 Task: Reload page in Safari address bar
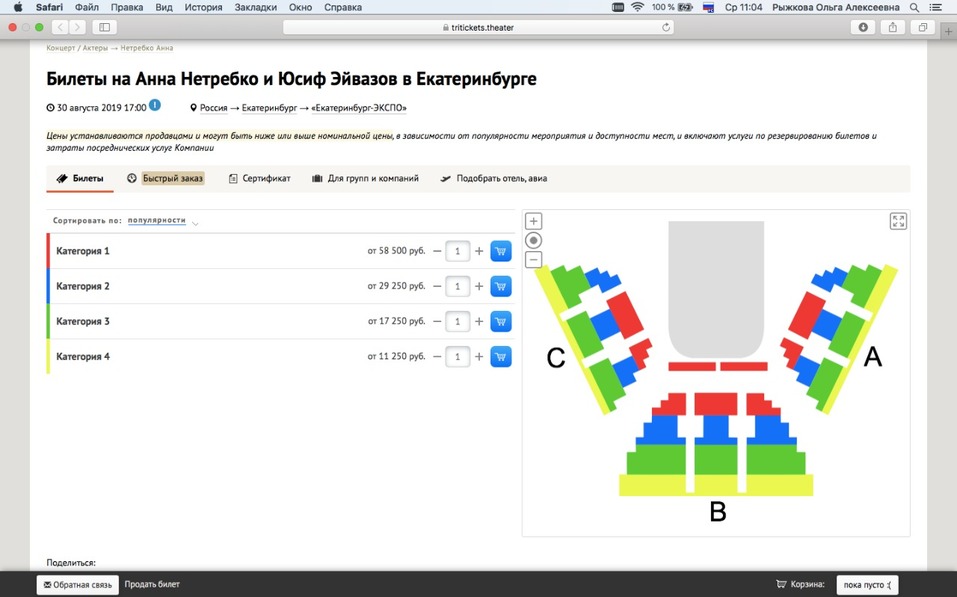pos(666,27)
